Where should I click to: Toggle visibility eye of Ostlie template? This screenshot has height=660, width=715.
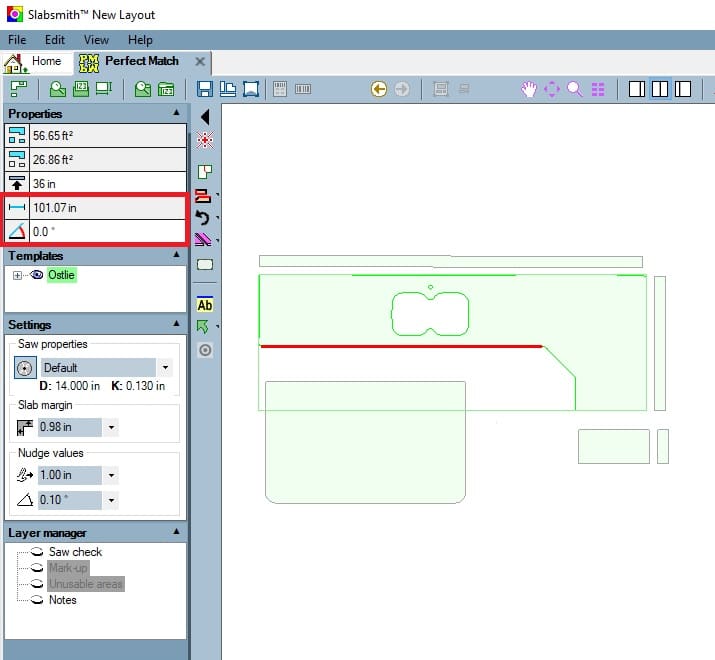point(37,275)
